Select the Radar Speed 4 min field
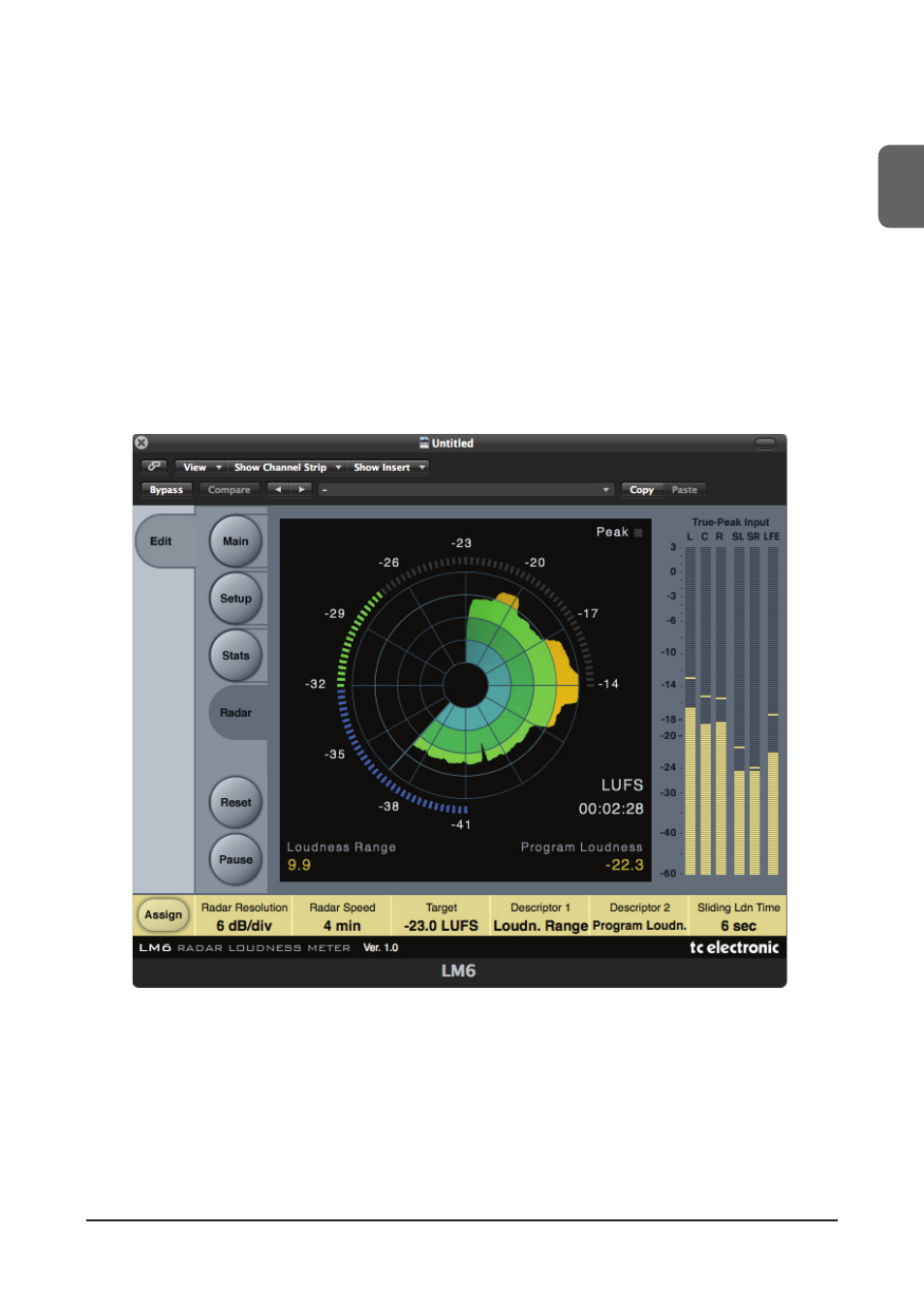Image resolution: width=924 pixels, height=1294 pixels. coord(342,916)
